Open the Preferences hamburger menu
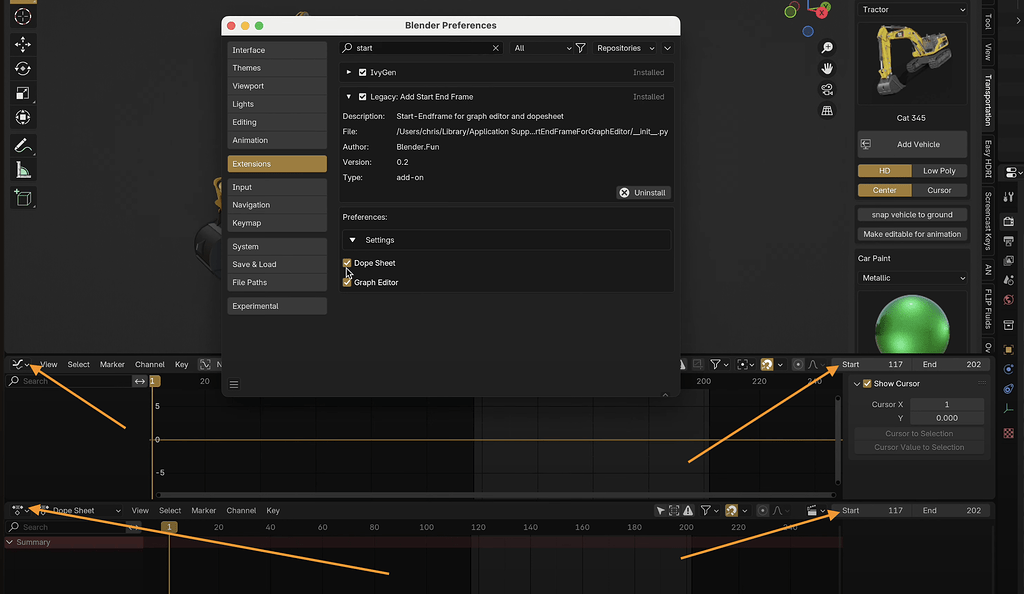The image size is (1024, 594). [x=234, y=384]
